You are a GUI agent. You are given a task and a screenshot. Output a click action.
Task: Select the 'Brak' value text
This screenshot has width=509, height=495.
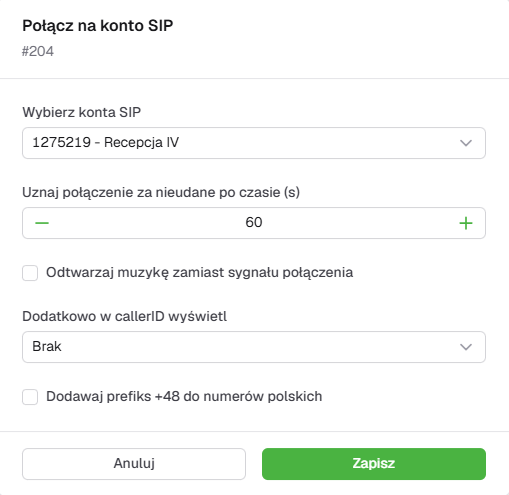47,347
